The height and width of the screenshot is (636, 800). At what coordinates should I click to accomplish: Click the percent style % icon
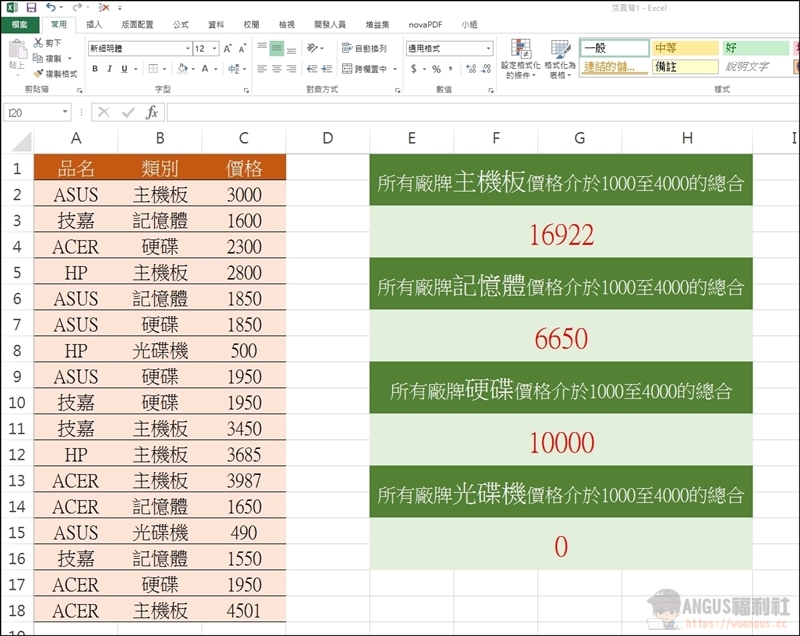pos(436,69)
